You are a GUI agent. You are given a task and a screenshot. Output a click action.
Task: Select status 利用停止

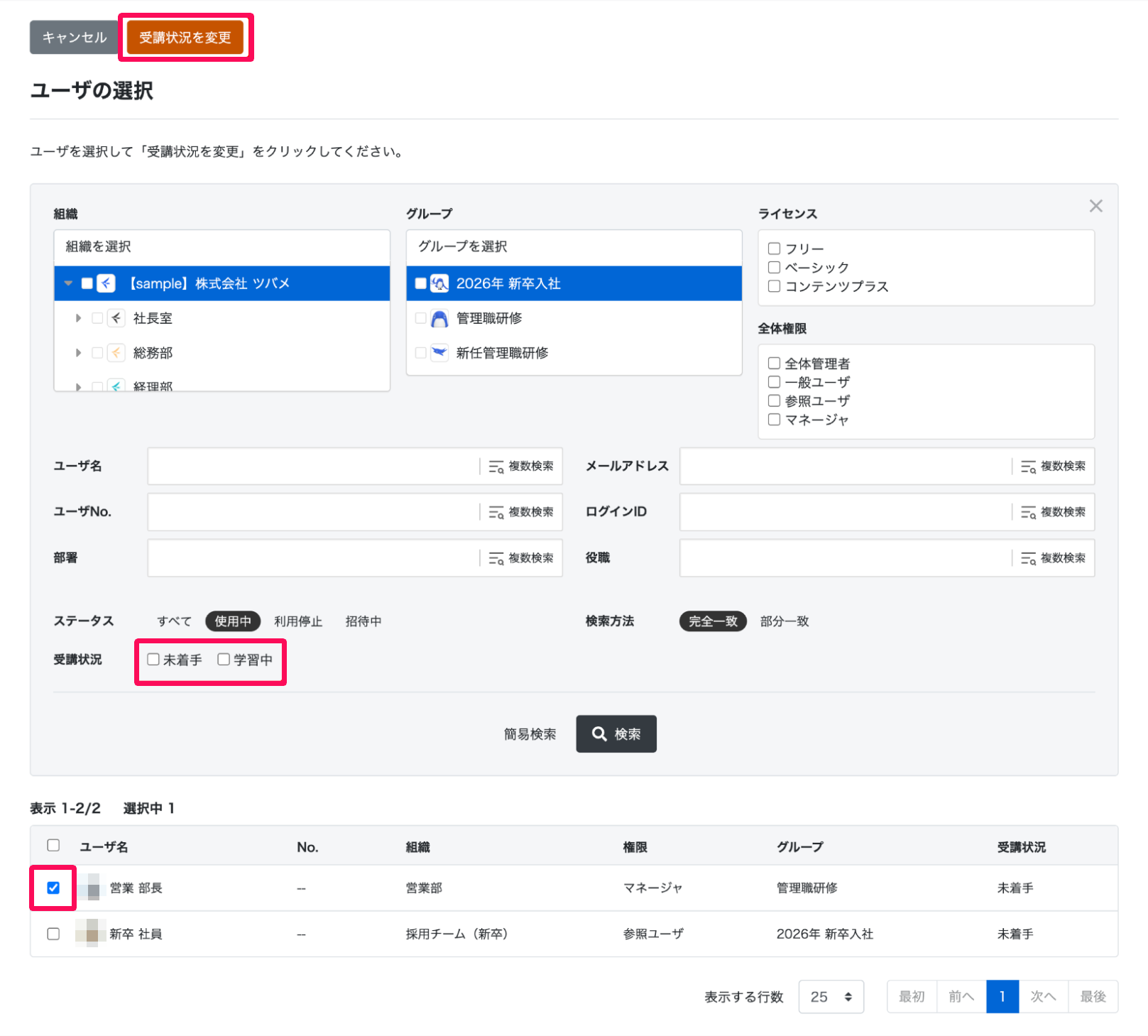coord(298,621)
